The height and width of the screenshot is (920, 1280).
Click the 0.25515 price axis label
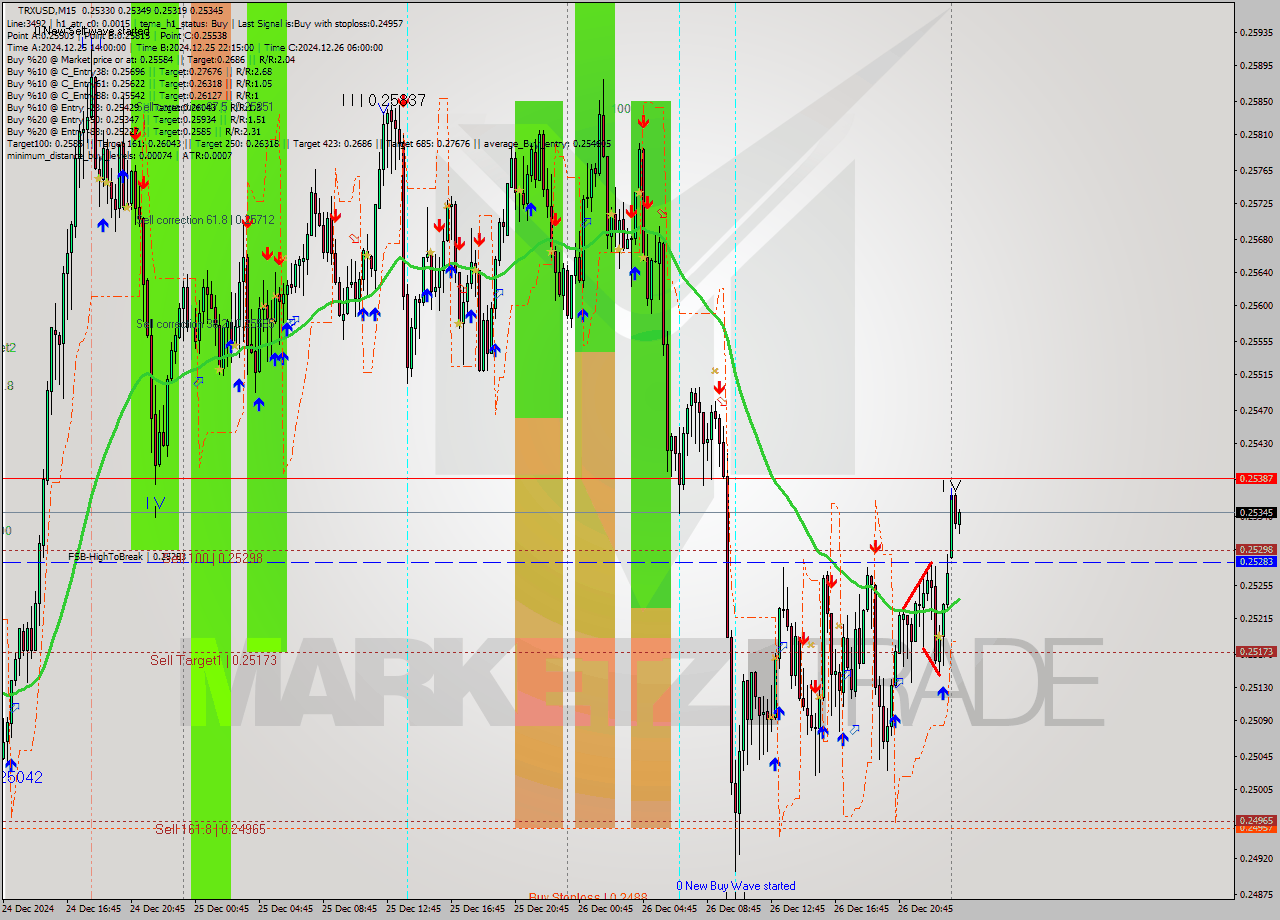1256,375
